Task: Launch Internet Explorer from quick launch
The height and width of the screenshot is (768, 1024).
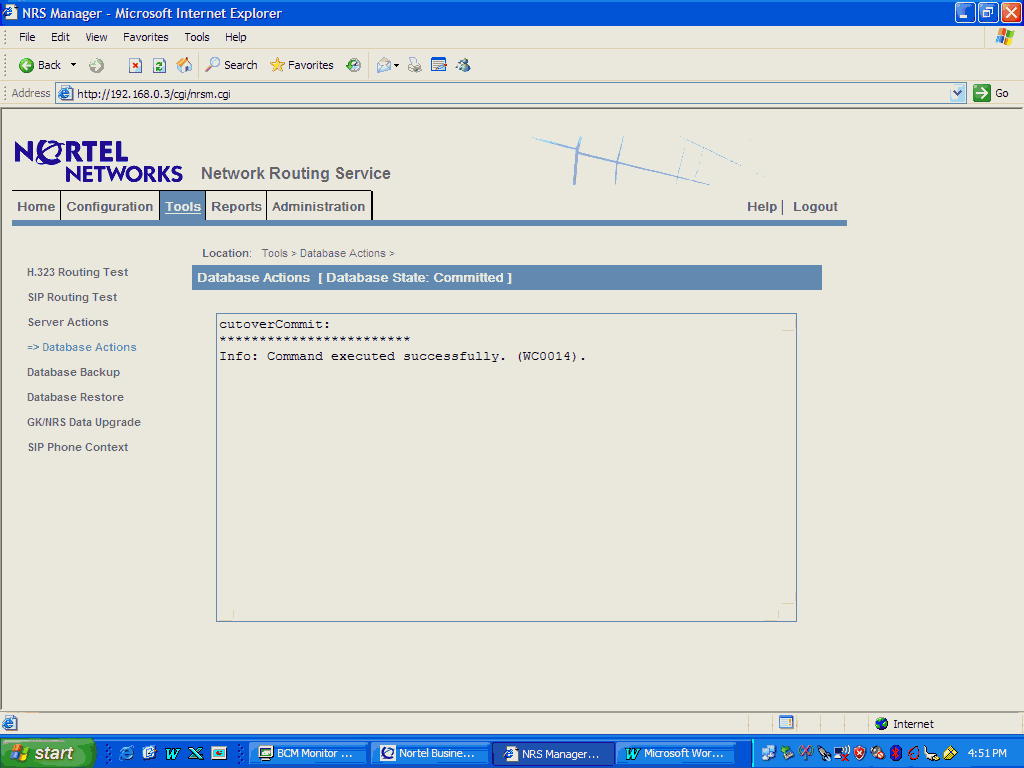Action: point(126,753)
